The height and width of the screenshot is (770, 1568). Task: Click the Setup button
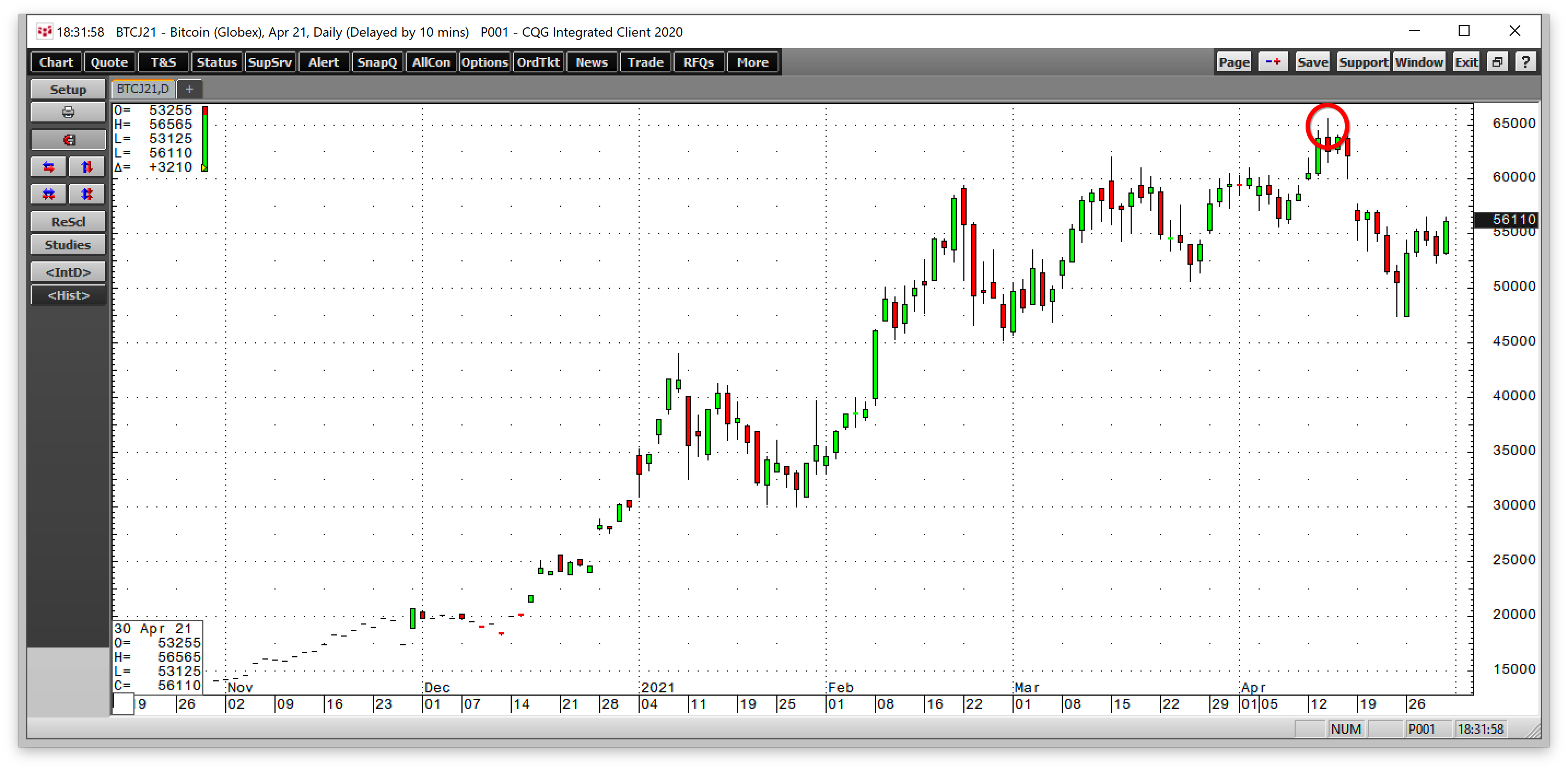68,90
